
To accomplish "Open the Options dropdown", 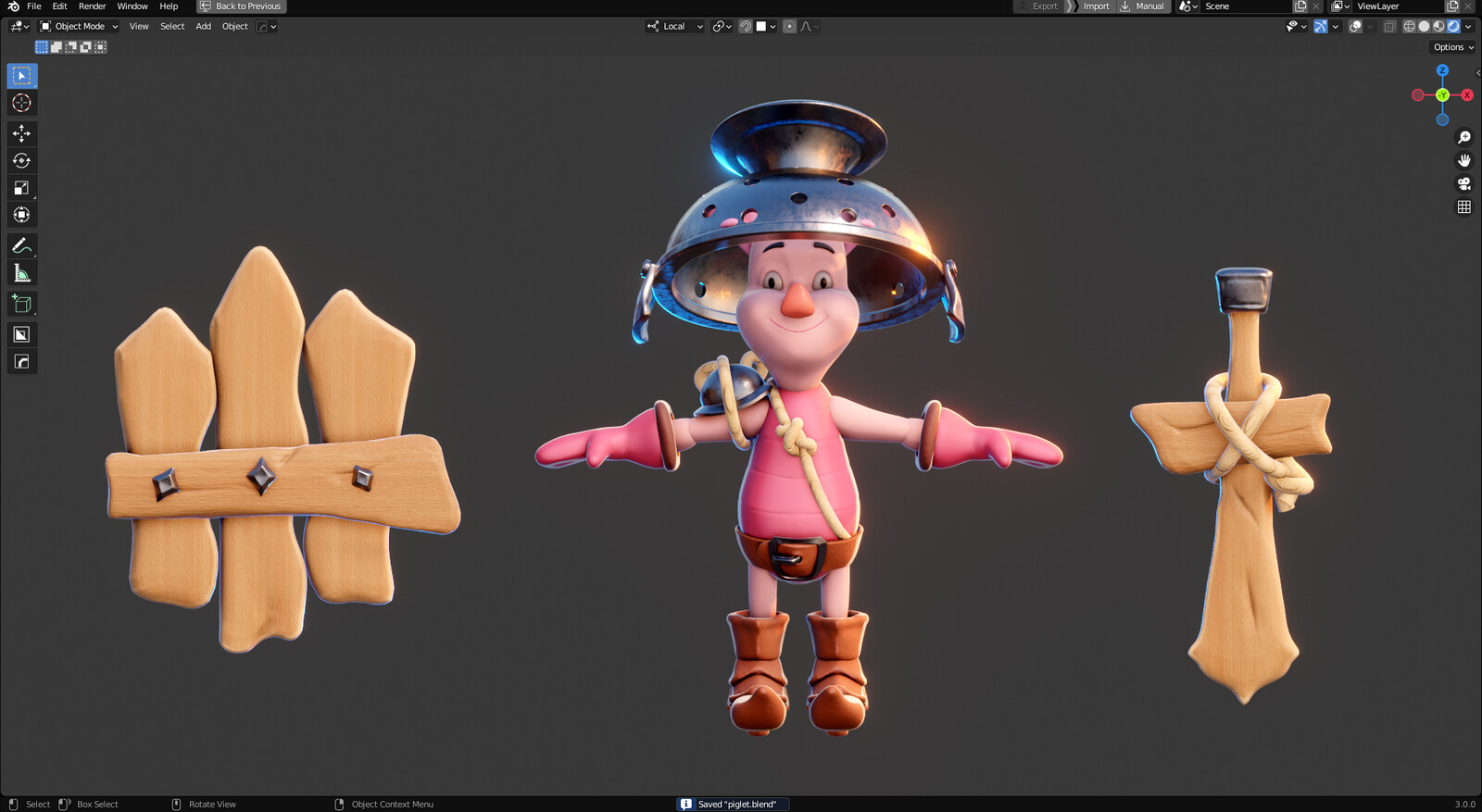I will 1453,47.
